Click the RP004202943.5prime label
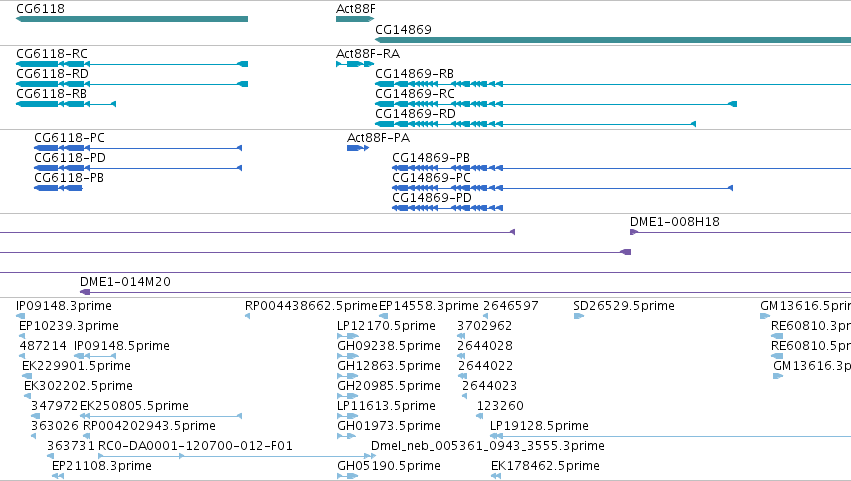This screenshot has height=481, width=851. [149, 426]
